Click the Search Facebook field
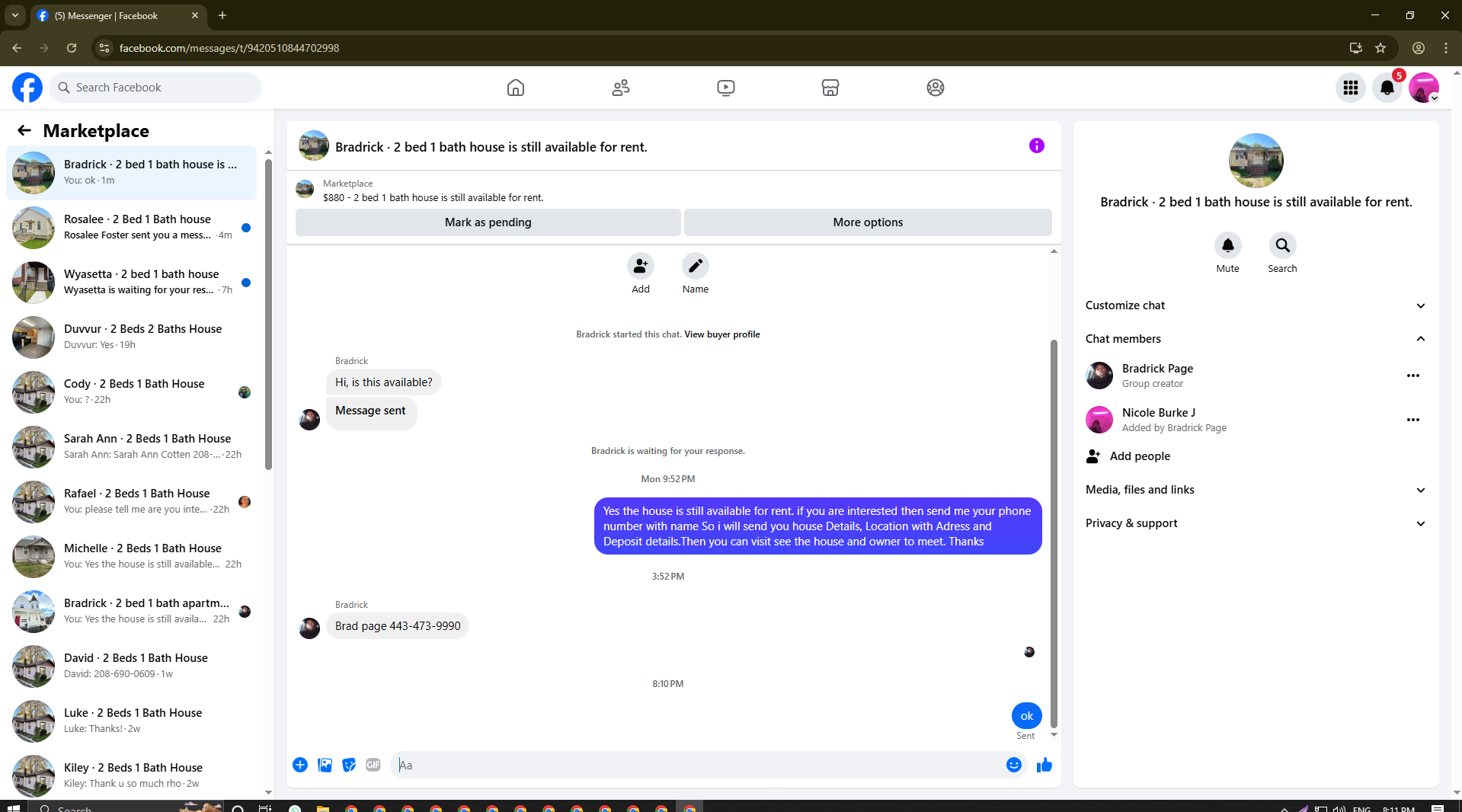 tap(155, 88)
